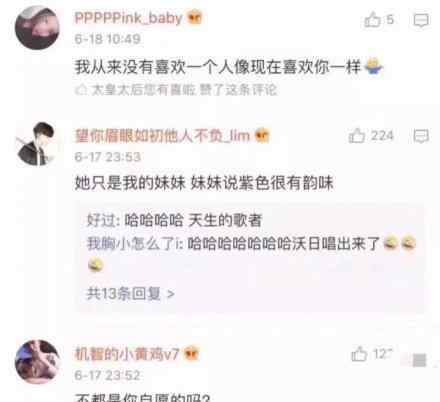Image resolution: width=440 pixels, height=402 pixels.
Task: Click member badge beside 望你眉眼如初他人不负_Jim
Action: pos(262,135)
